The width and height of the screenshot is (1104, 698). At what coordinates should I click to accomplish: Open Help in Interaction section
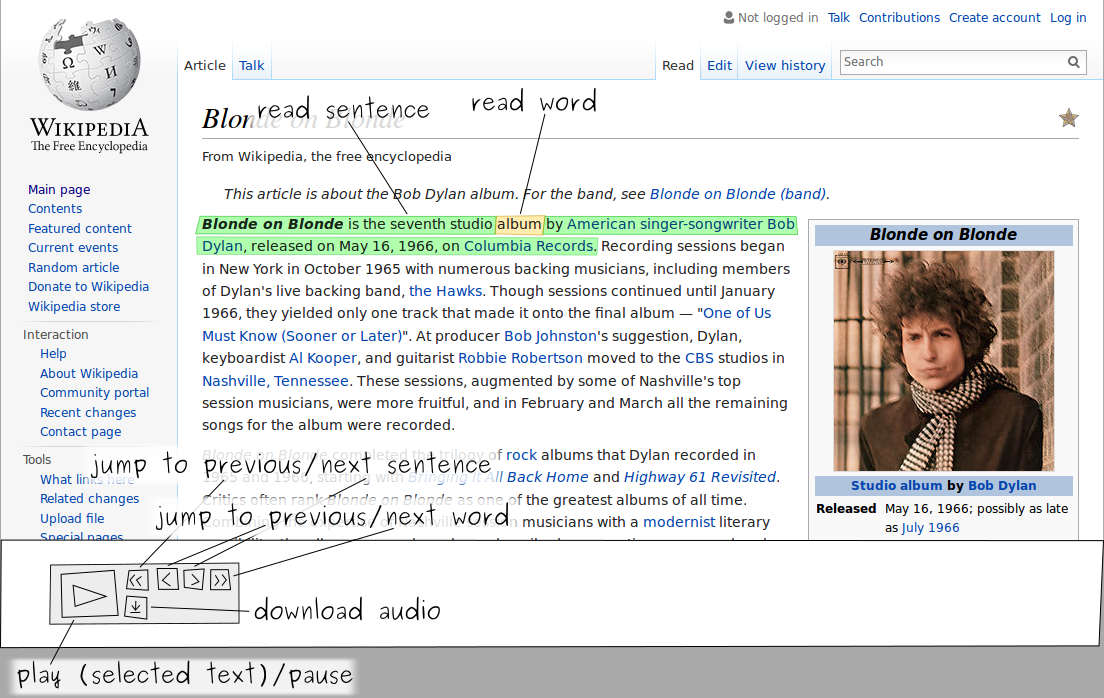click(x=53, y=354)
